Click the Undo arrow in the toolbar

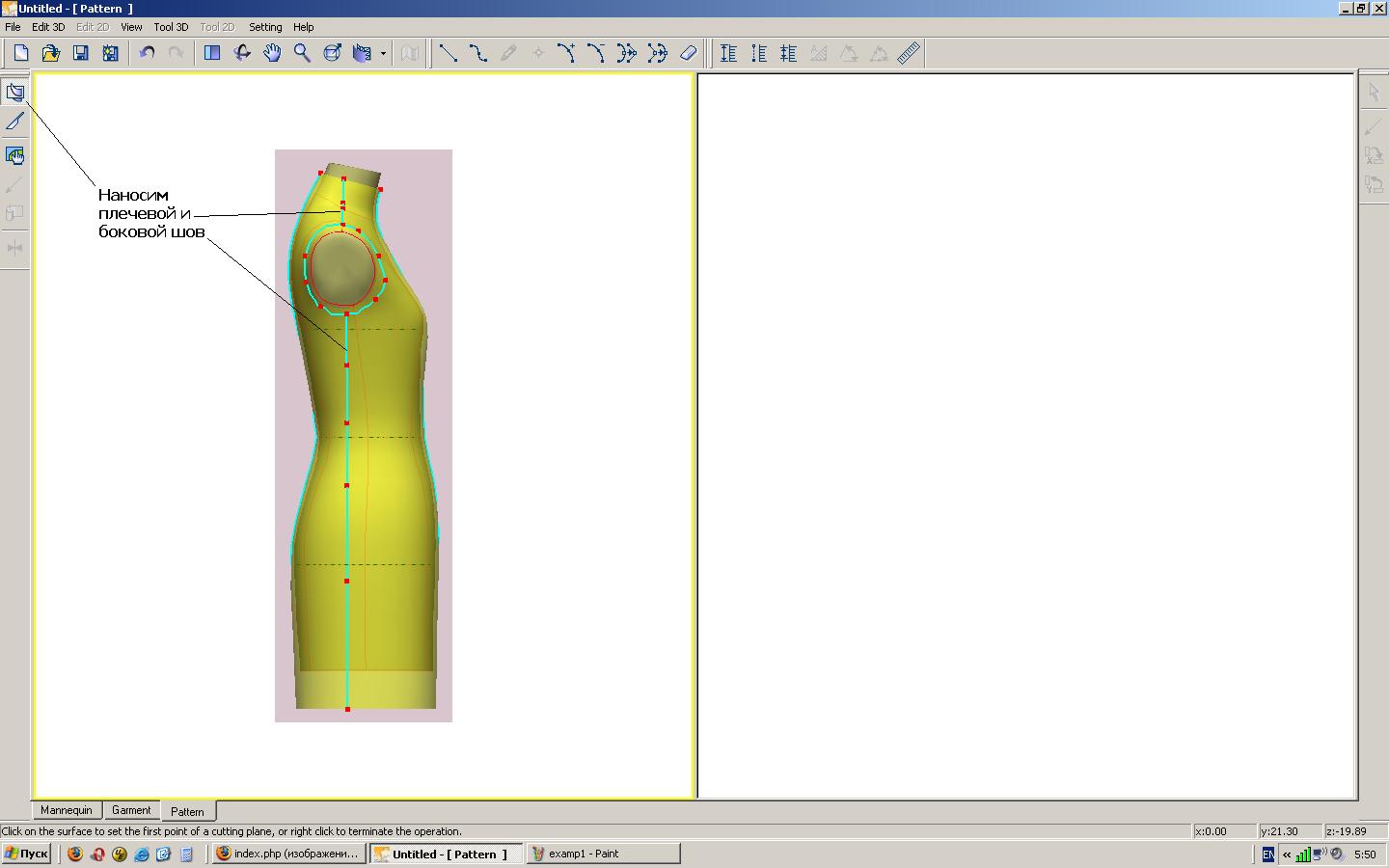click(x=147, y=53)
